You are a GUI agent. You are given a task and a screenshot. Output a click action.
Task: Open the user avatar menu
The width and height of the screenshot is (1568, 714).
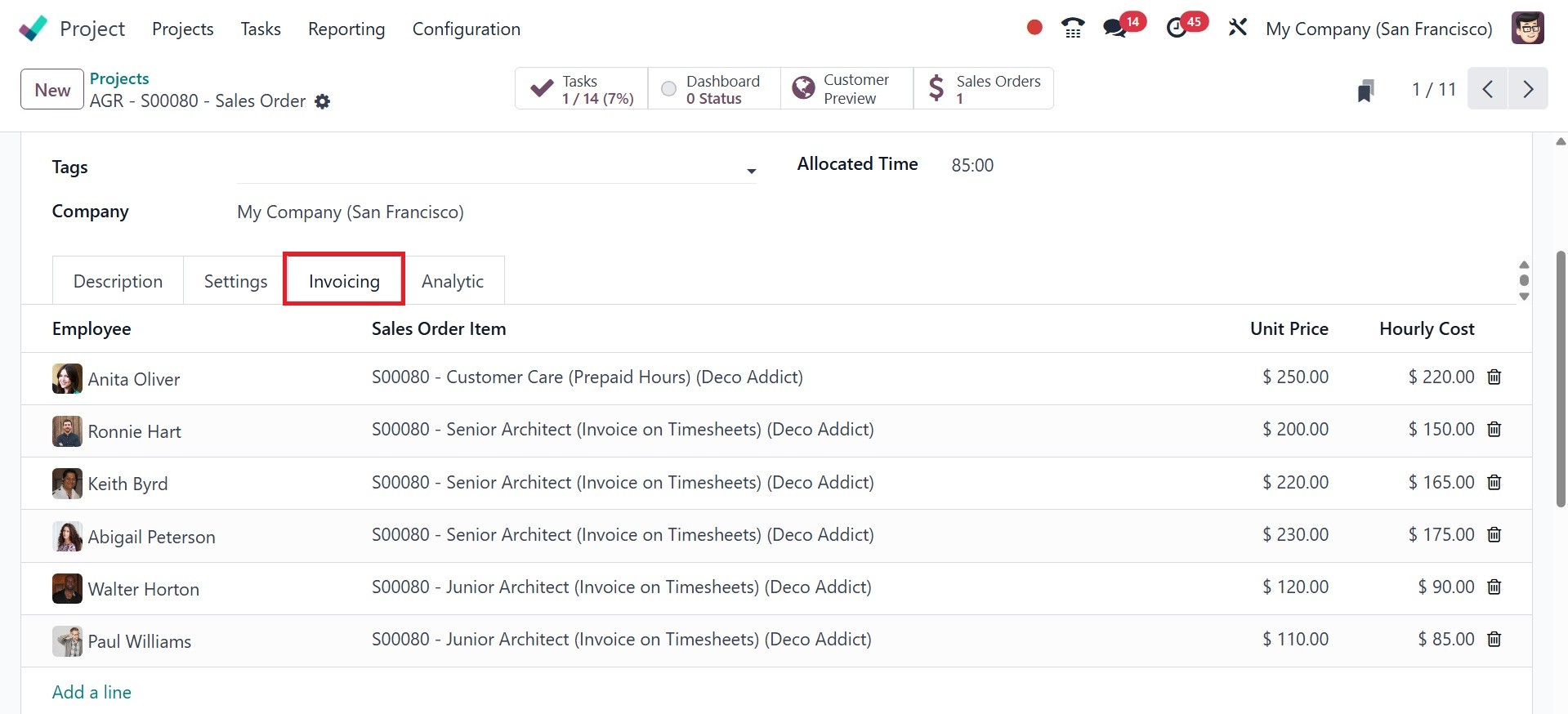coord(1527,29)
